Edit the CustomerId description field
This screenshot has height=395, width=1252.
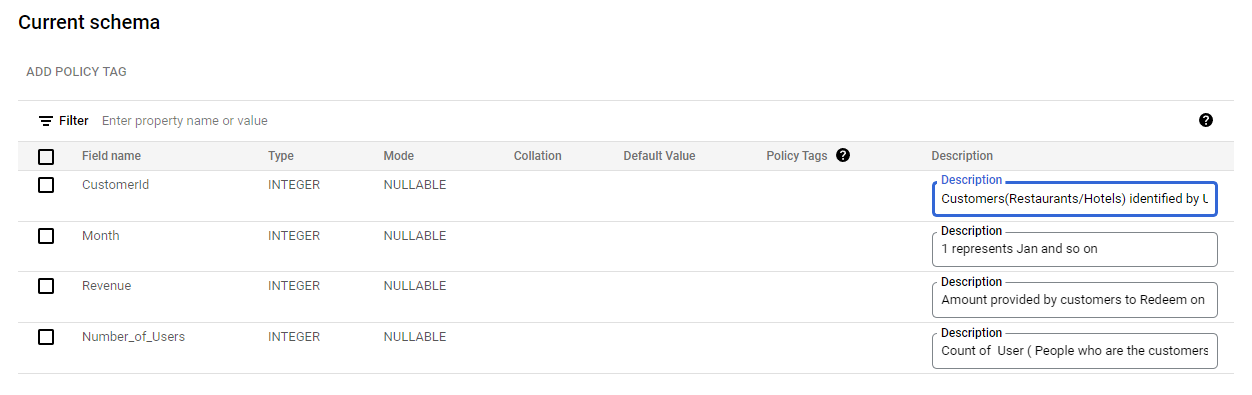point(1075,199)
